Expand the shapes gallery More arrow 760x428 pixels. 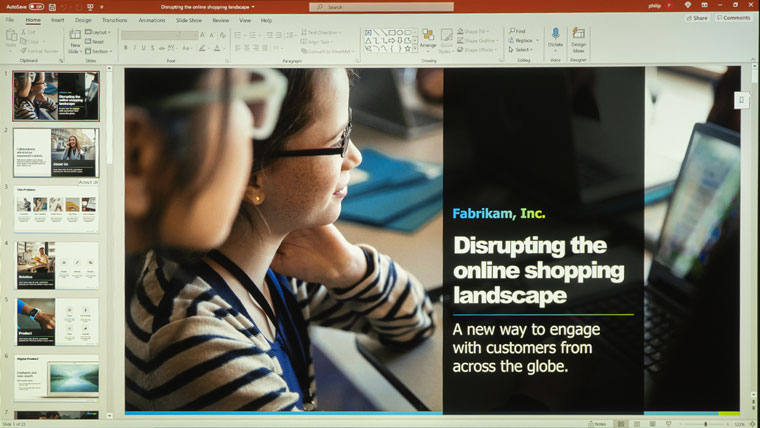point(415,49)
